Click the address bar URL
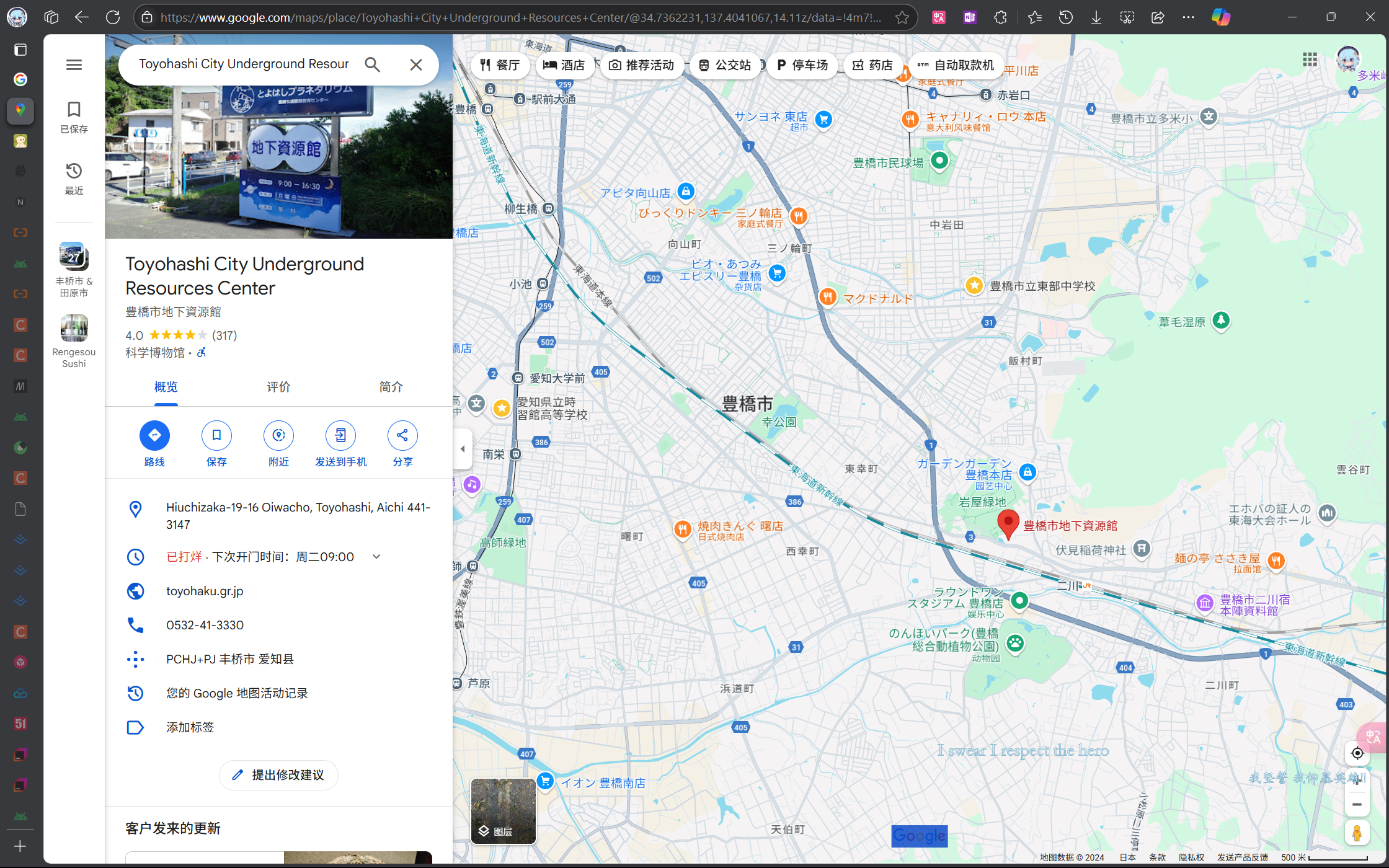1389x868 pixels. click(520, 17)
